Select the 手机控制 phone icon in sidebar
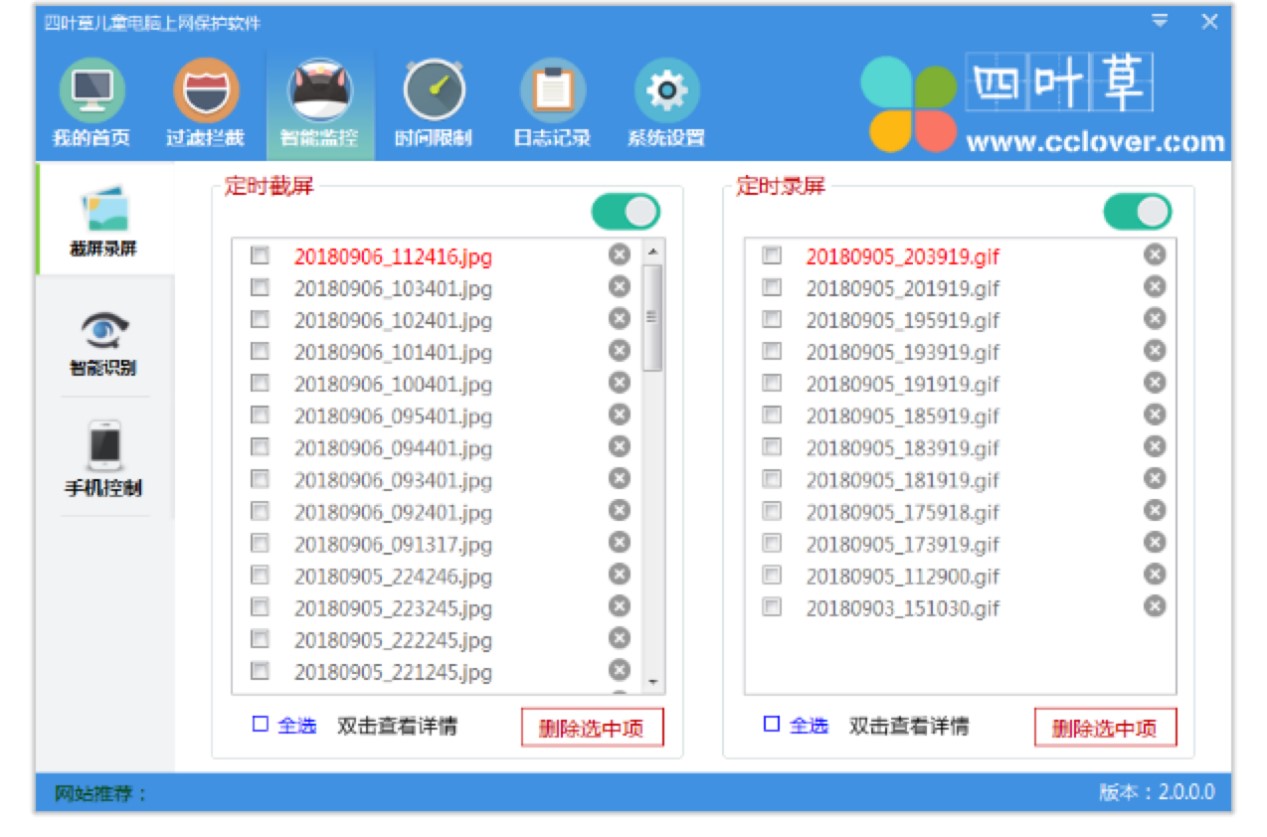The width and height of the screenshot is (1267, 837). click(x=103, y=448)
